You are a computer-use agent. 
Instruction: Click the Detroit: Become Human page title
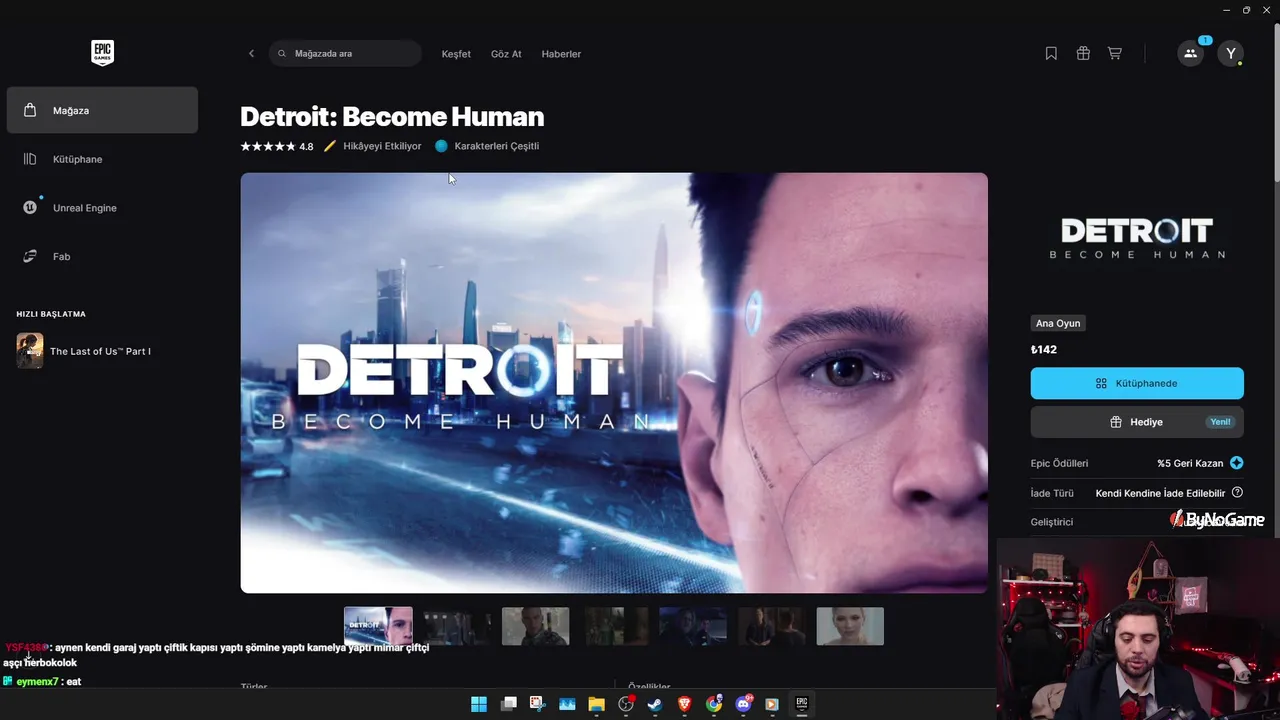392,117
